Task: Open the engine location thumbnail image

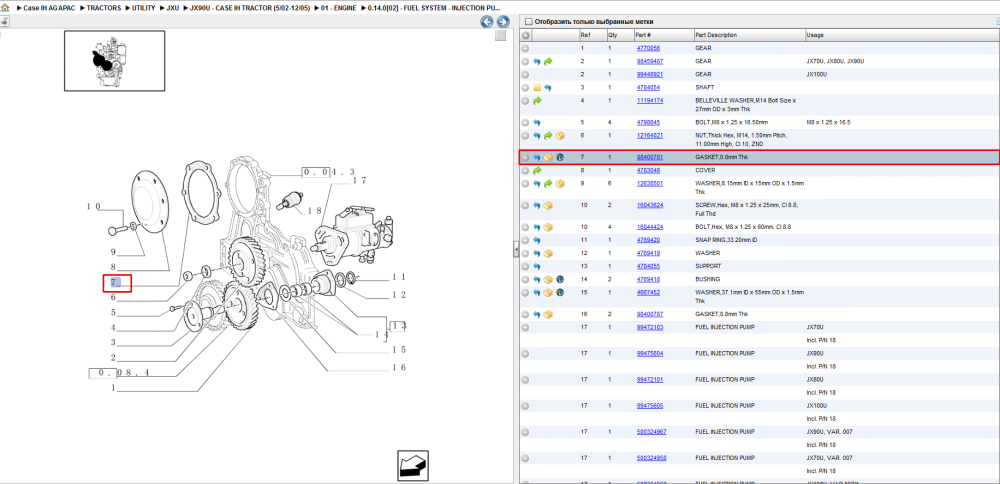Action: click(x=114, y=61)
